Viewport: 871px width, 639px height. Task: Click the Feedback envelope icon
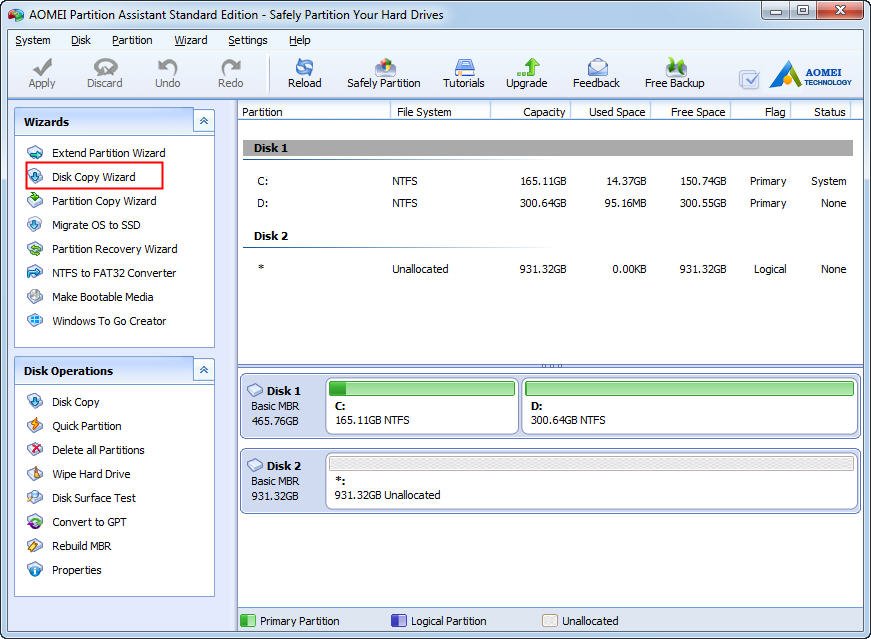click(596, 72)
